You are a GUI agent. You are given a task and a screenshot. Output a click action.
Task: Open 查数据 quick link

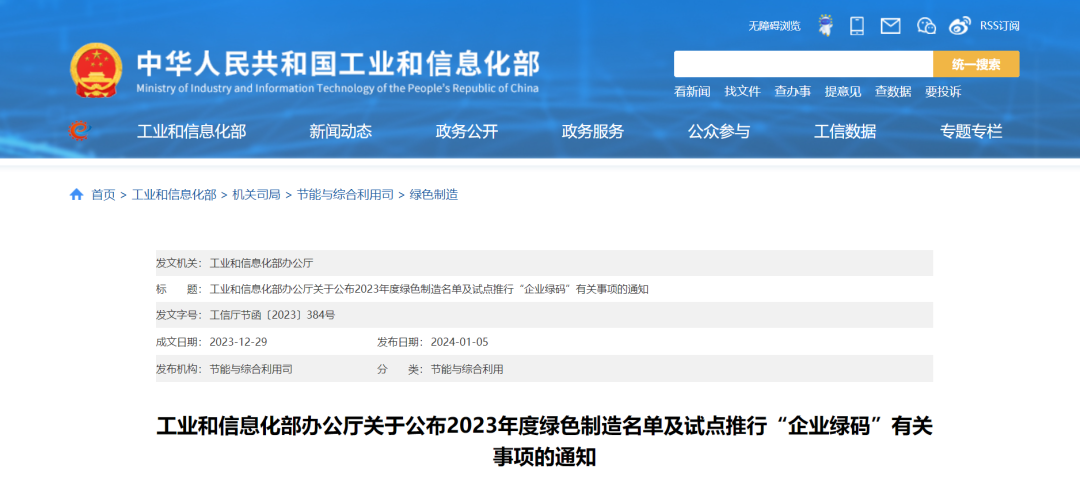pos(893,92)
